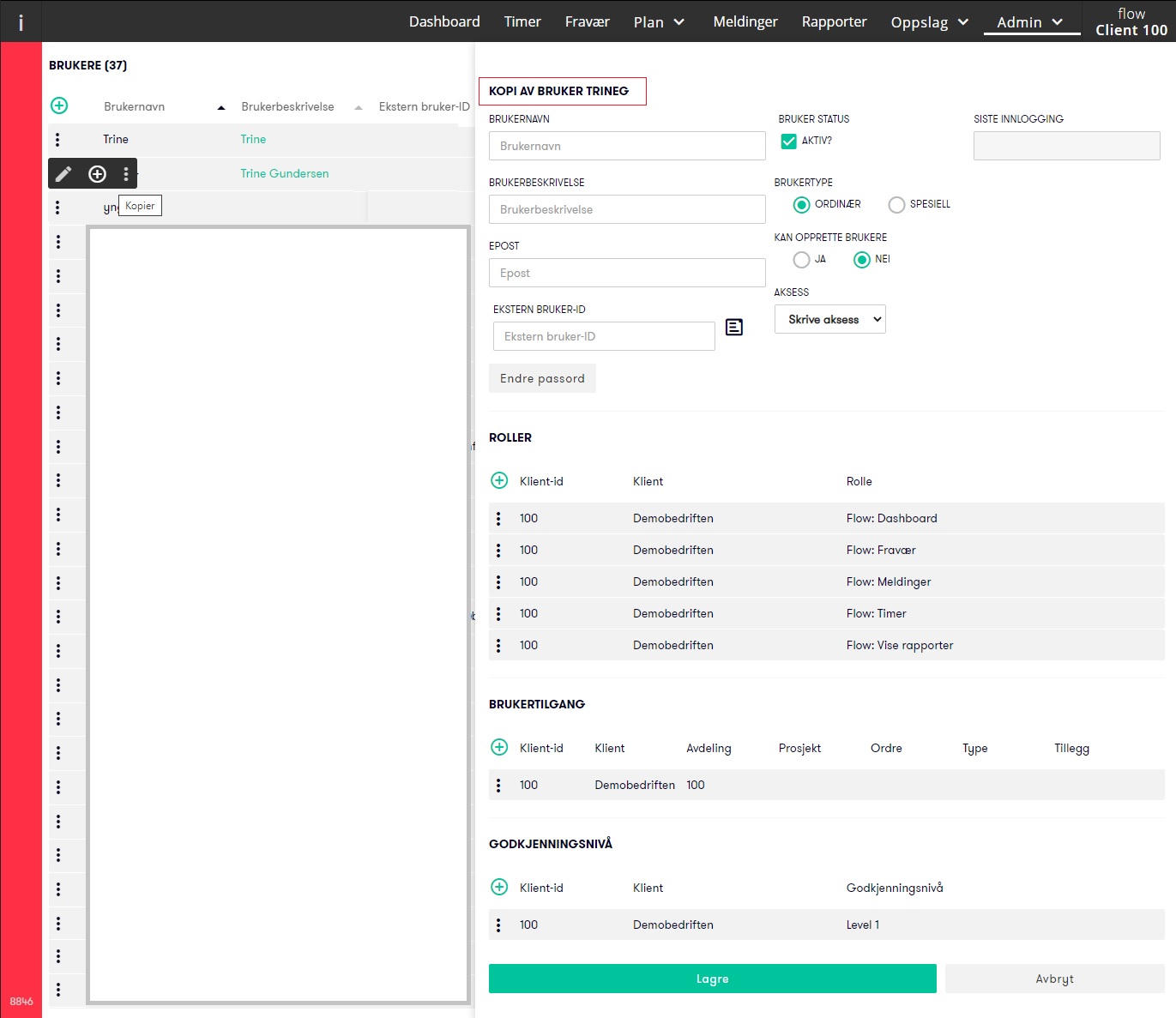Click the Avdeling column header in Brukertilgang
The image size is (1176, 1018).
tap(709, 748)
